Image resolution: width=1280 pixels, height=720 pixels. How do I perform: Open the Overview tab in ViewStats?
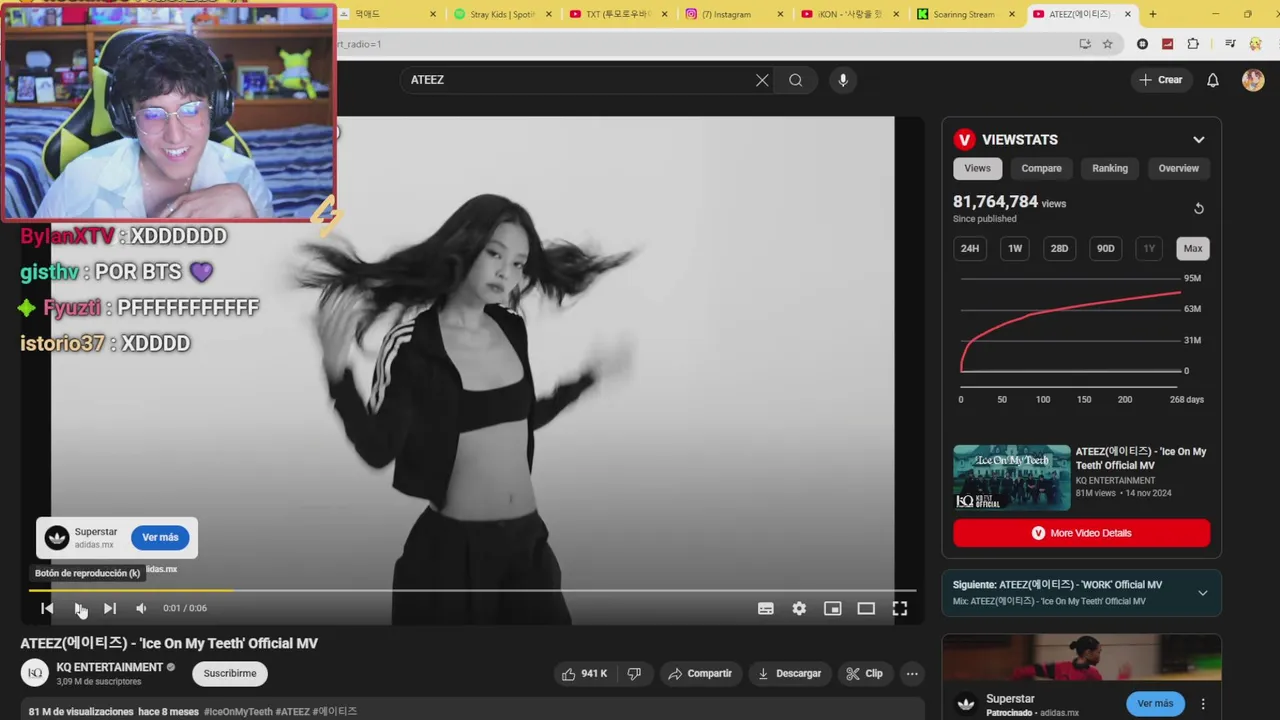[x=1178, y=168]
